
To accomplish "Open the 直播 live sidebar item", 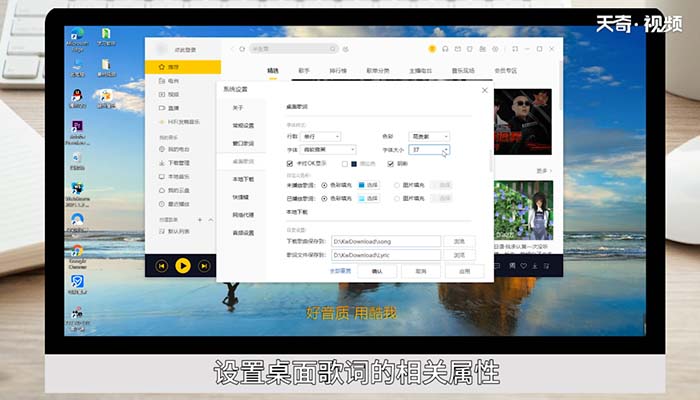I will [x=169, y=108].
